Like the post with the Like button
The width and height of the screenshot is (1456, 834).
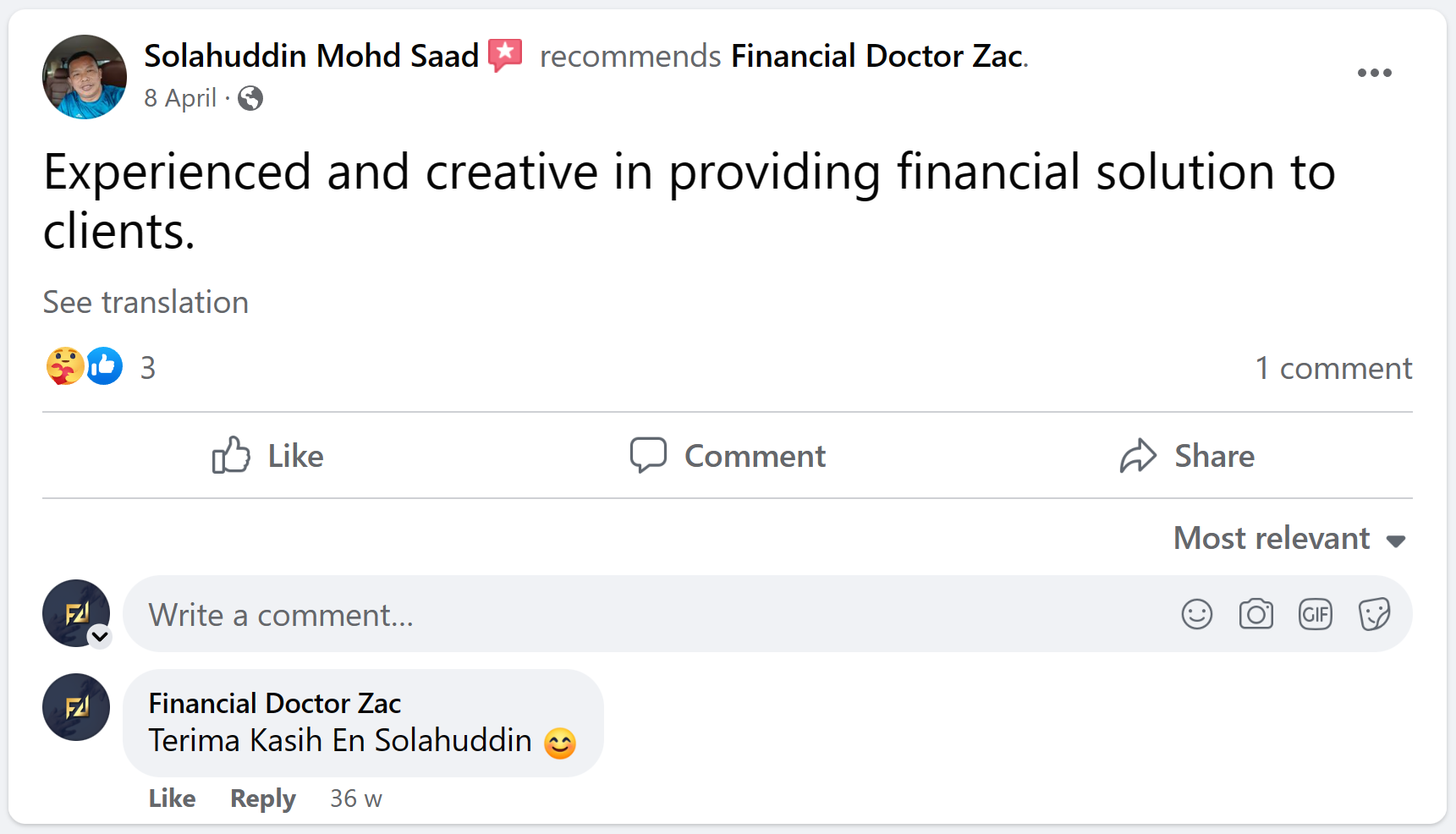coord(267,456)
